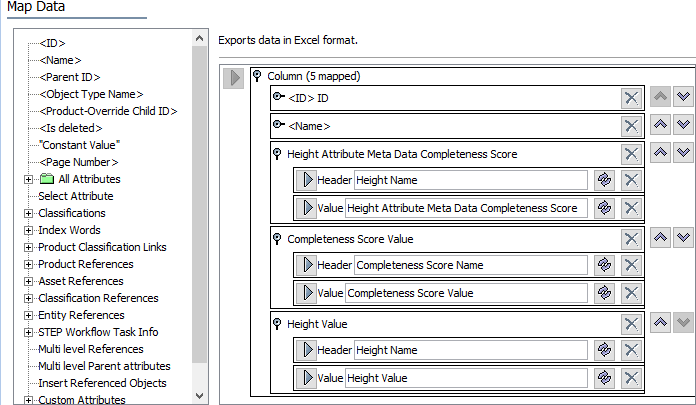Click scroll down arrow in source tree
Viewport: 696px width, 405px height.
click(x=200, y=396)
